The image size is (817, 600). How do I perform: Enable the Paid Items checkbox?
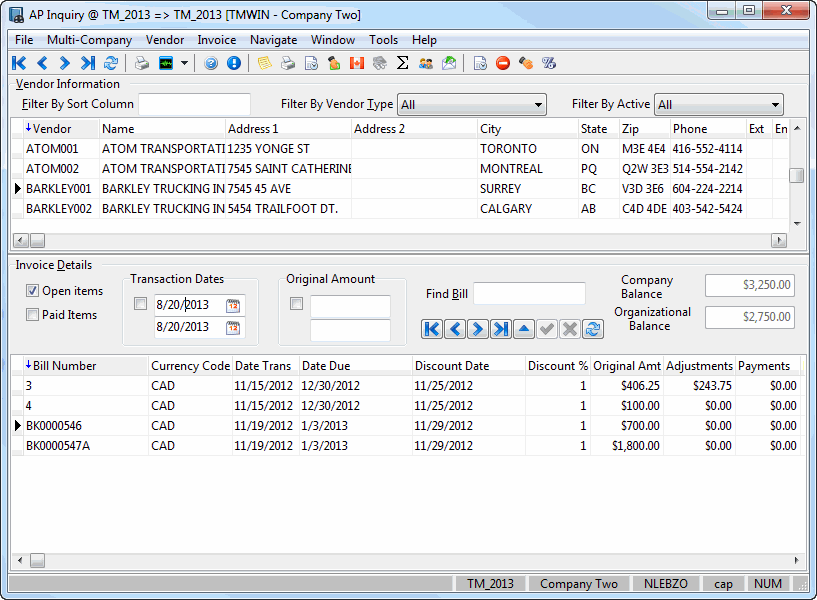(33, 315)
